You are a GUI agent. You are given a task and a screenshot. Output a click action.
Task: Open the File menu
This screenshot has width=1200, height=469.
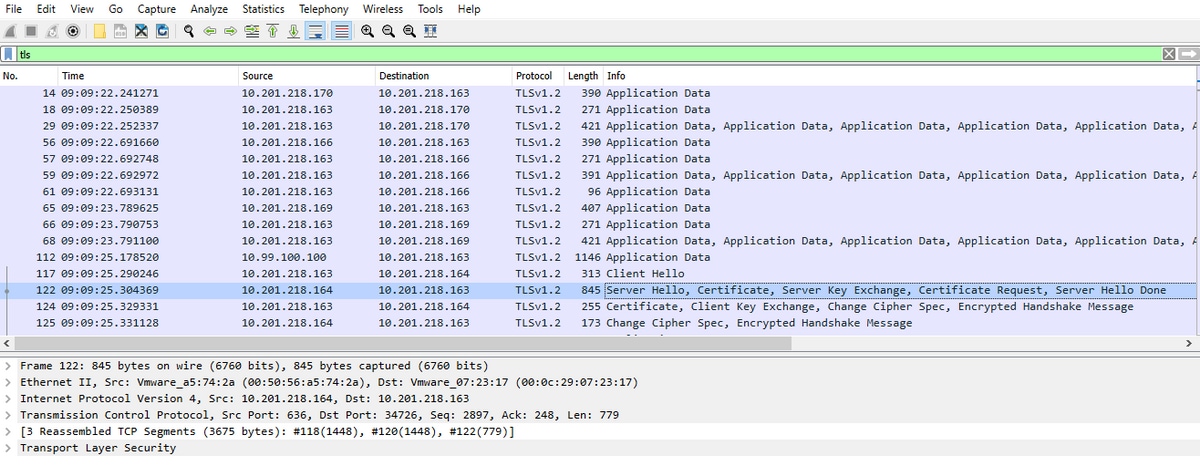pos(15,9)
